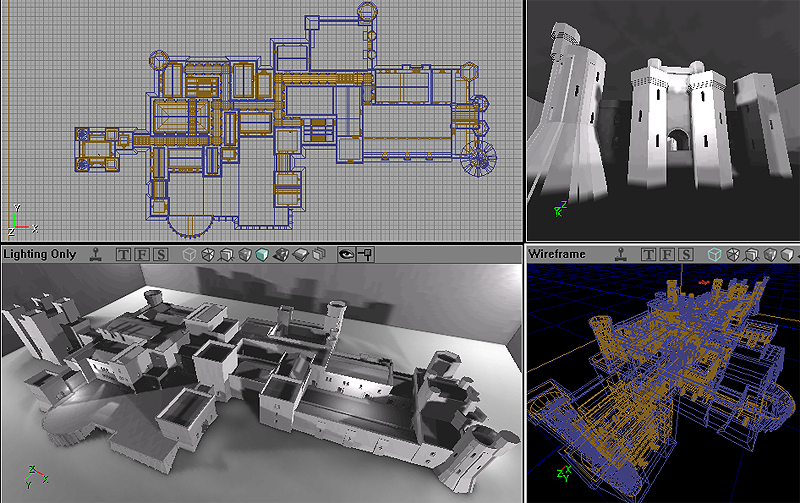Select faceted polygon cube icon in Wireframe toolbar

[733, 254]
